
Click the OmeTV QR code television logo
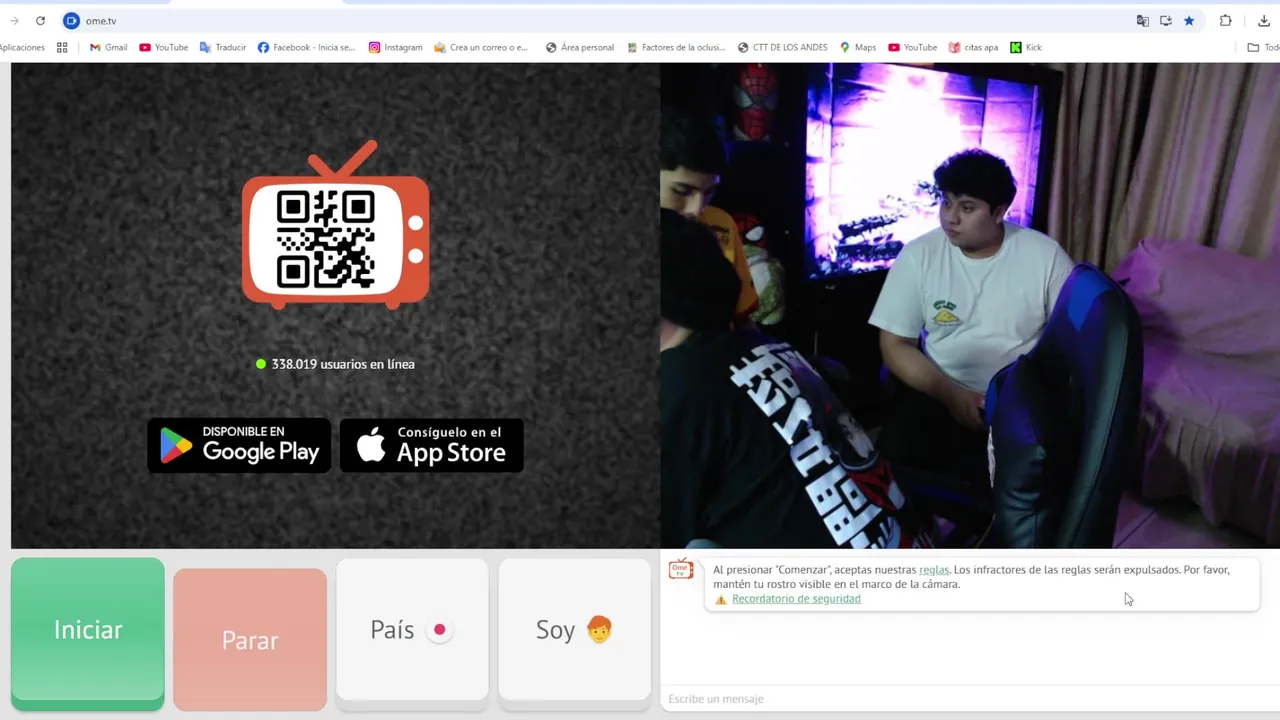point(335,225)
